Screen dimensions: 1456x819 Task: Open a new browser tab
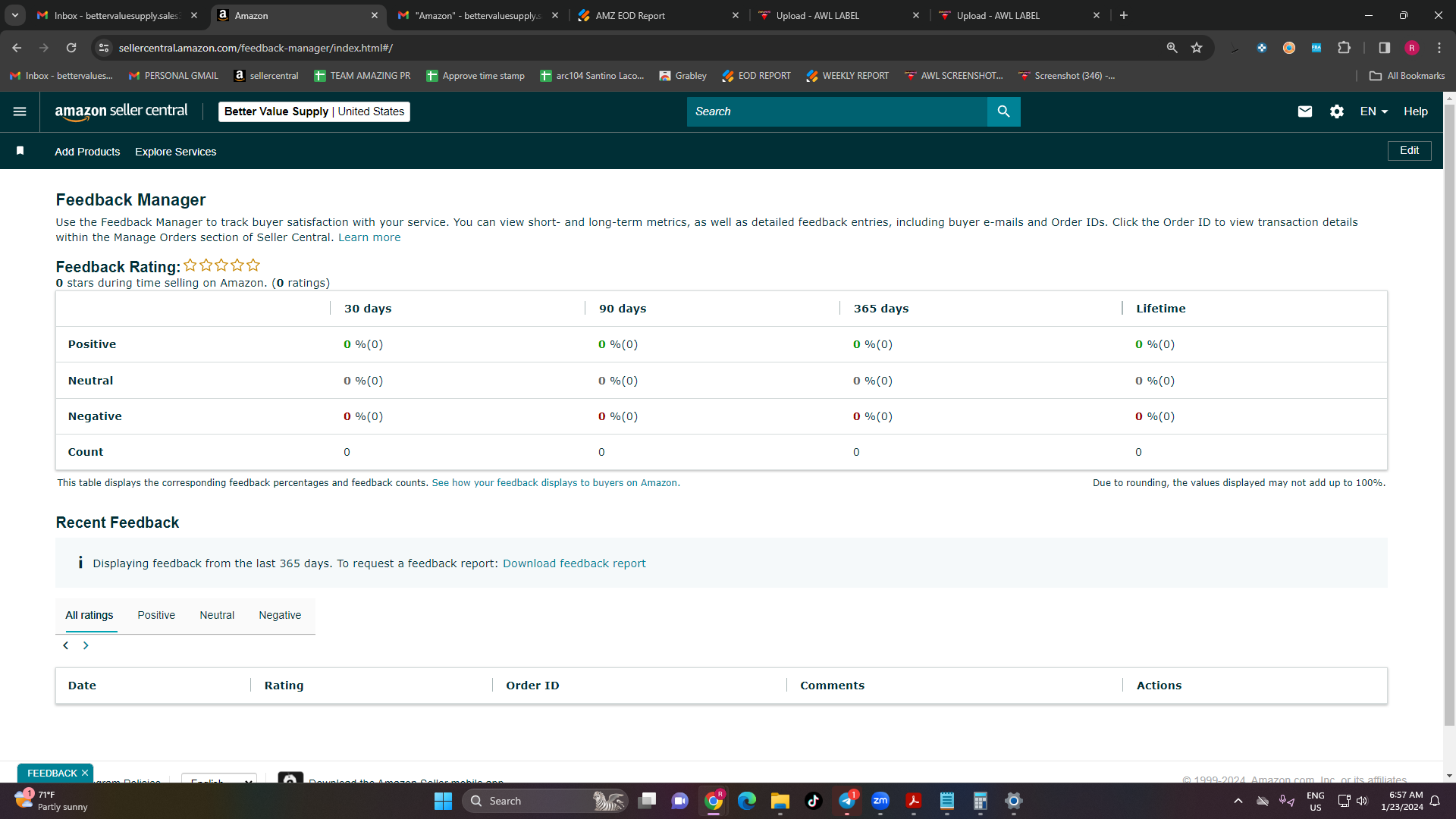click(x=1124, y=15)
